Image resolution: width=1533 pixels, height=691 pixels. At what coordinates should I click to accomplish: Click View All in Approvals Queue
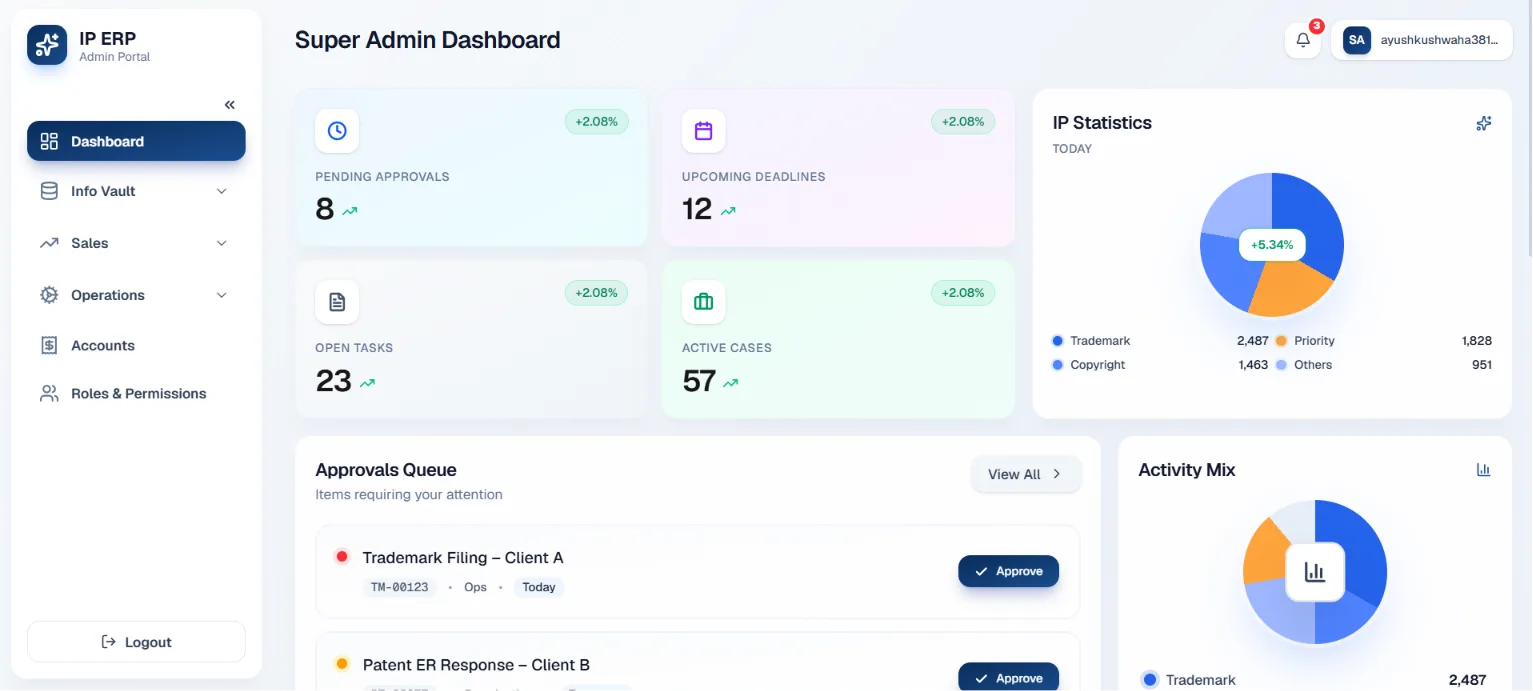pyautogui.click(x=1026, y=474)
